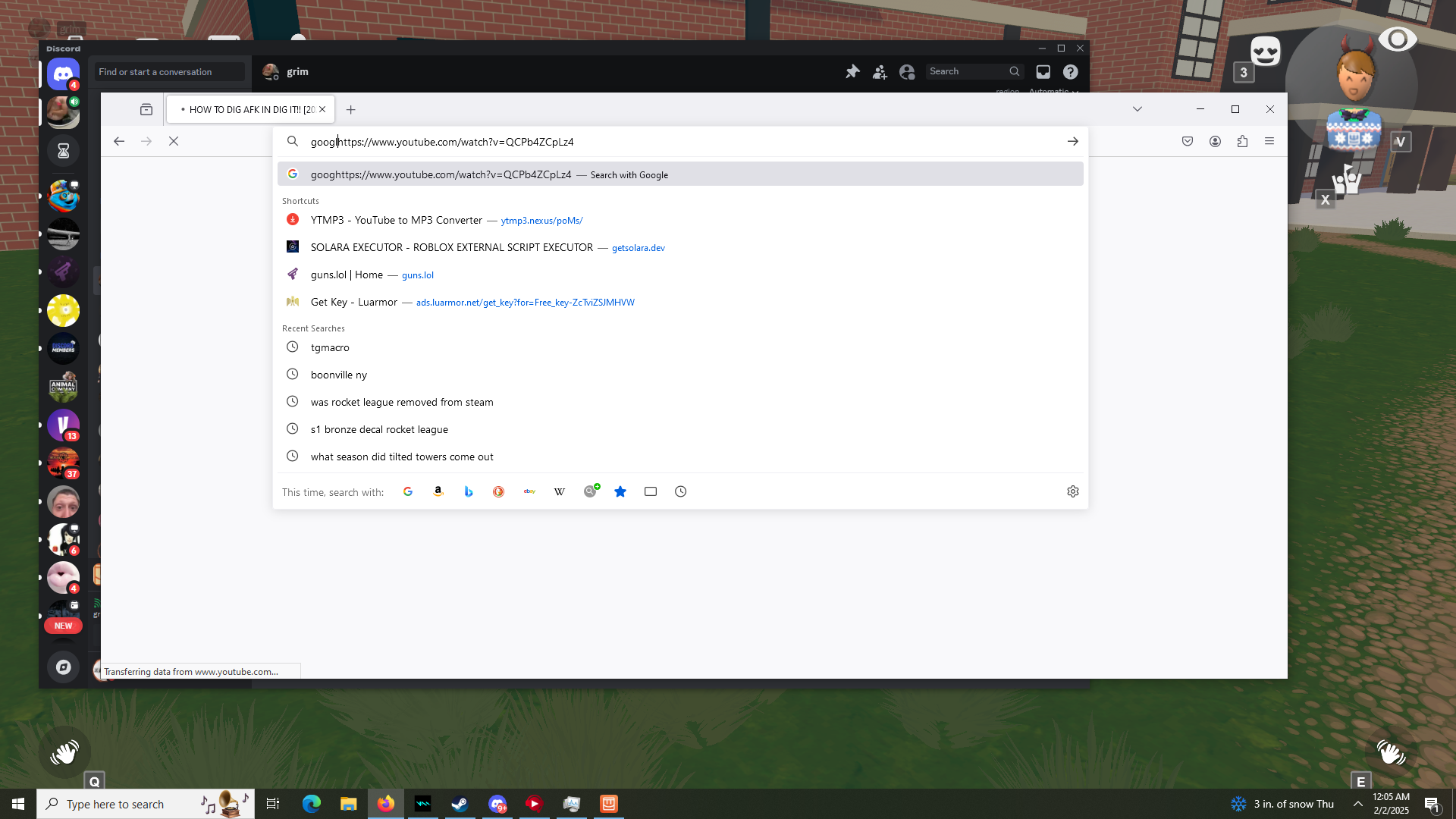The image size is (1456, 819).
Task: Show hidden system tray icons
Action: (1357, 804)
